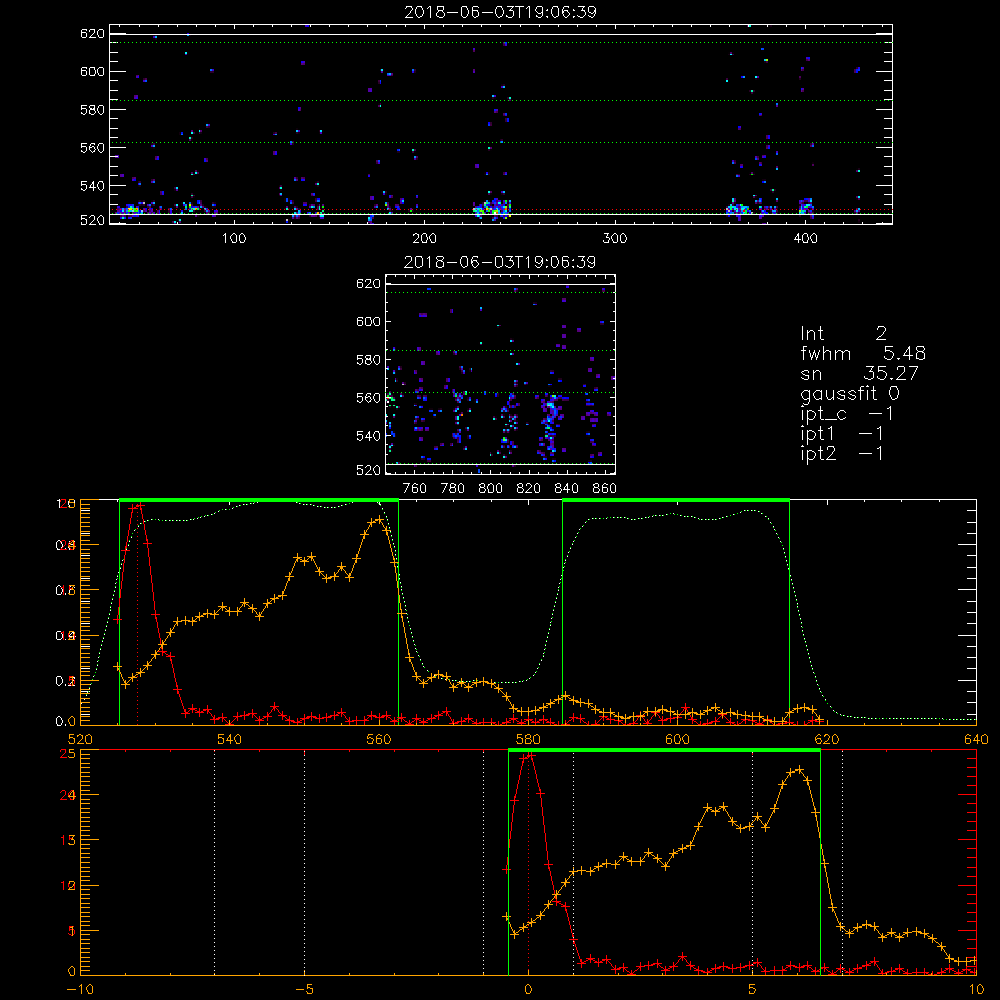
Task: Click x-axis label 760 on middle plot
Action: click(415, 489)
